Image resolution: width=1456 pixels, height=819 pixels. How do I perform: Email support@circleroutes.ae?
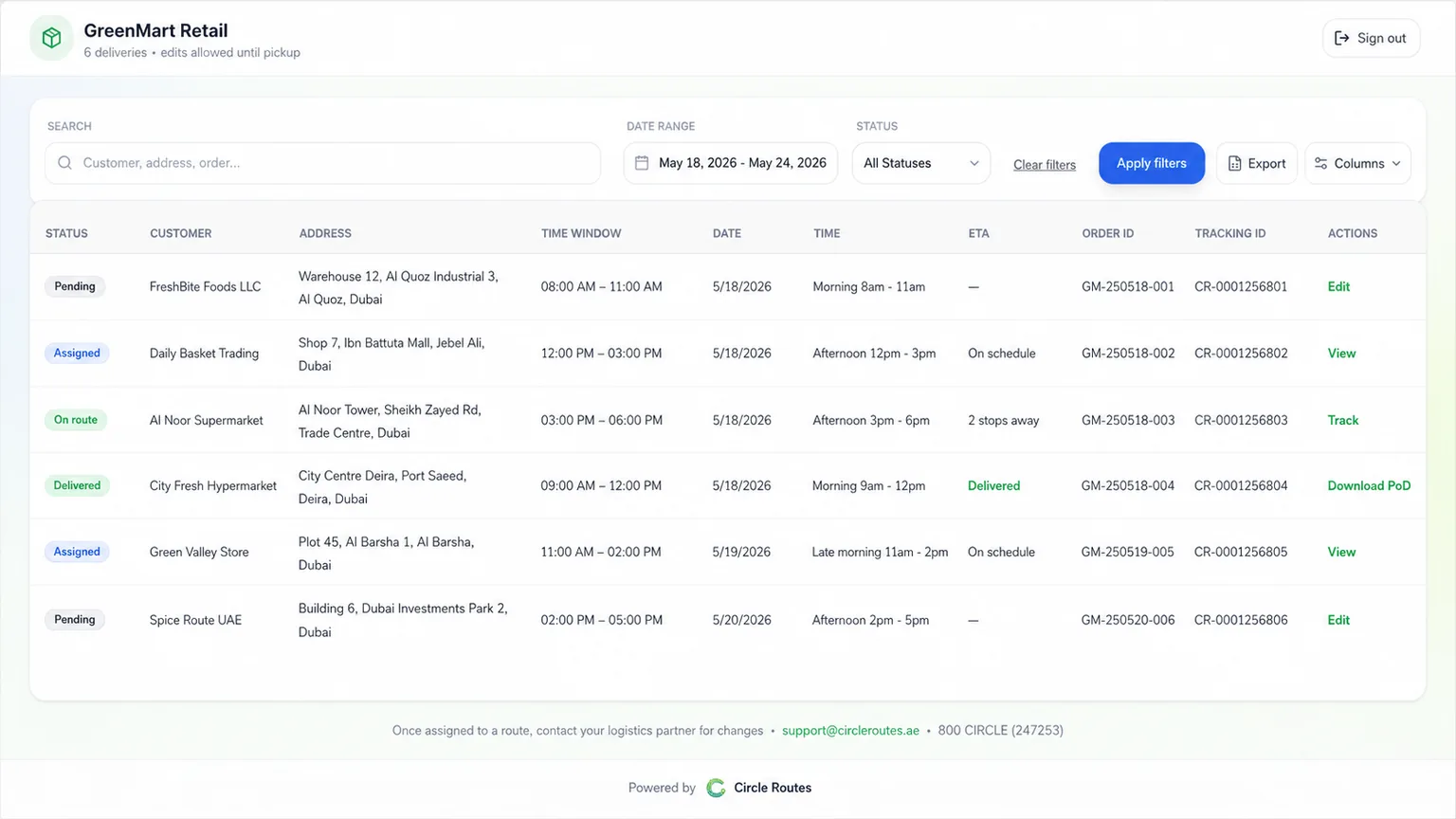tap(850, 731)
